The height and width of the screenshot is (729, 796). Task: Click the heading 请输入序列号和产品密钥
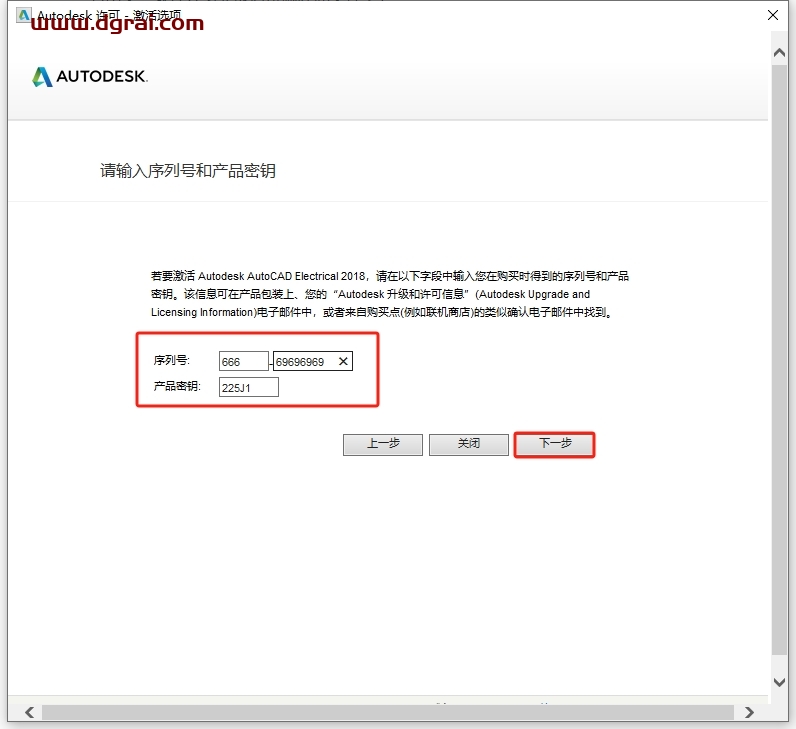pos(188,171)
